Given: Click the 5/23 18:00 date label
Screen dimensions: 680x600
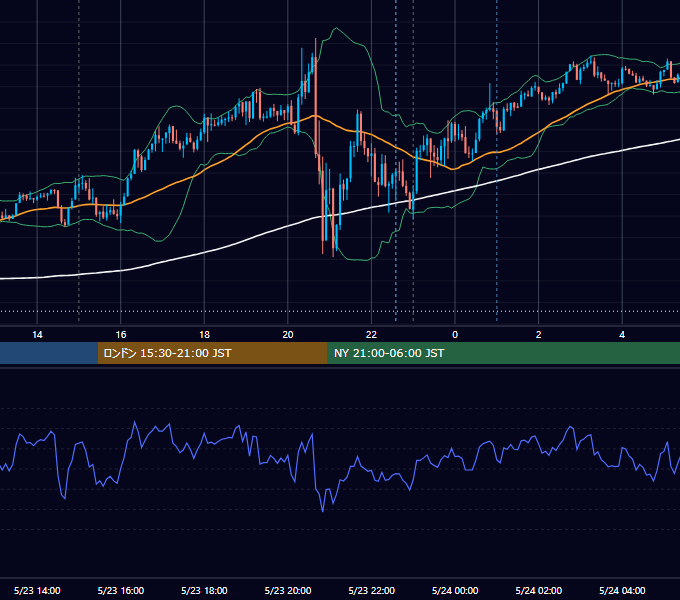Looking at the screenshot, I should (x=204, y=590).
